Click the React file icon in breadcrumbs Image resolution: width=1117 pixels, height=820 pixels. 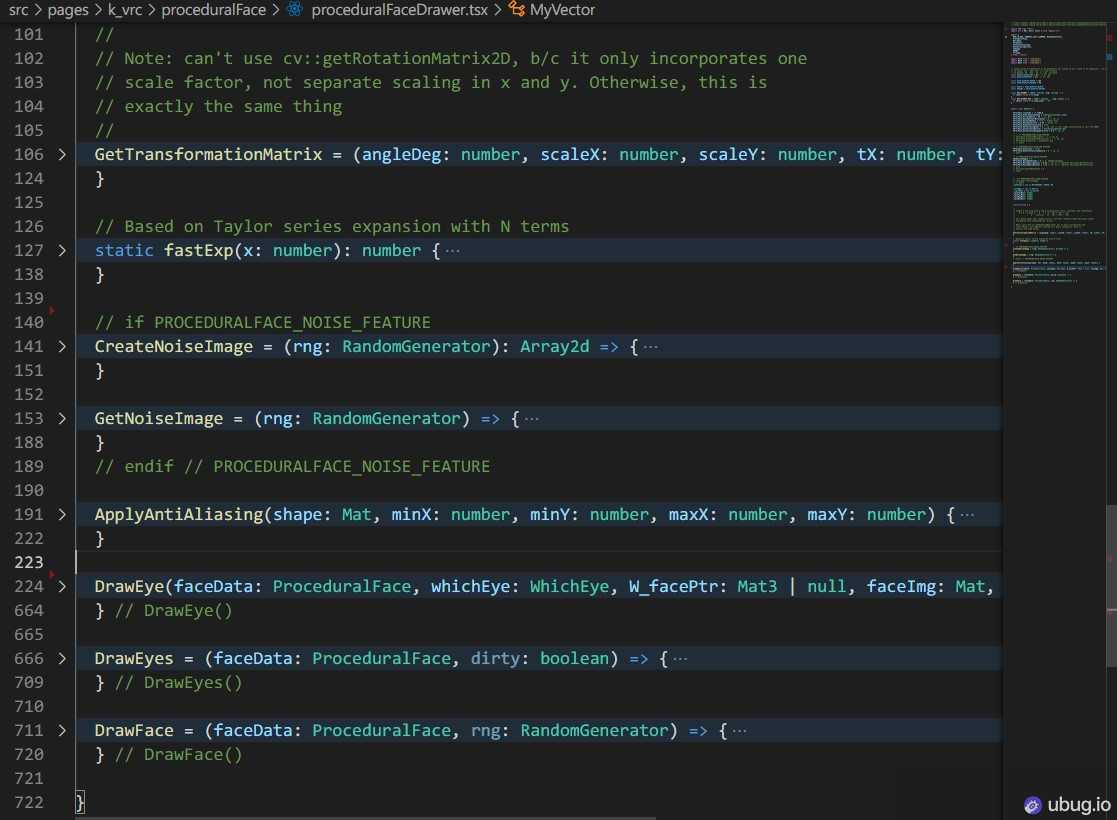click(294, 10)
